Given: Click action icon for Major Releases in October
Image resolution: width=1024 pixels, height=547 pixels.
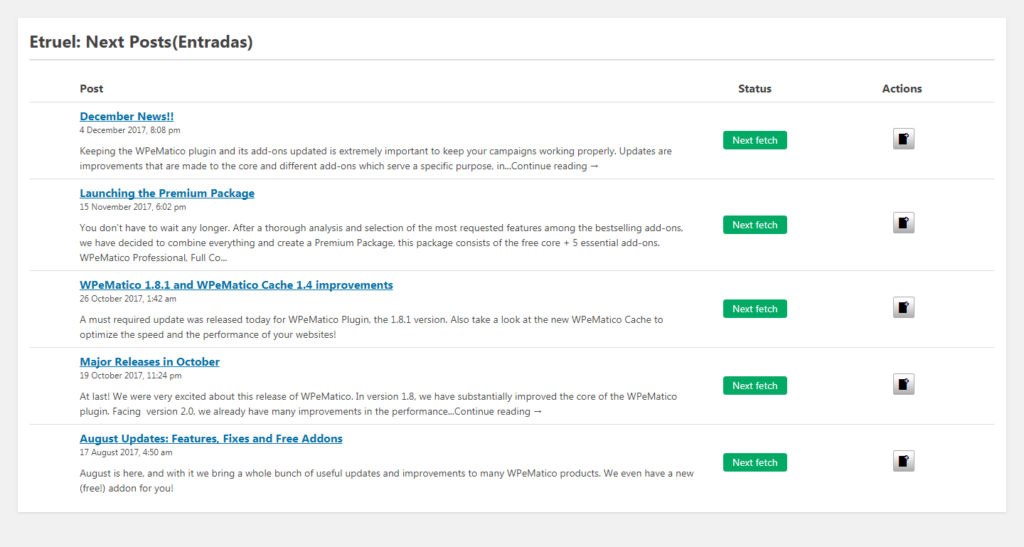Looking at the screenshot, I should pyautogui.click(x=903, y=384).
